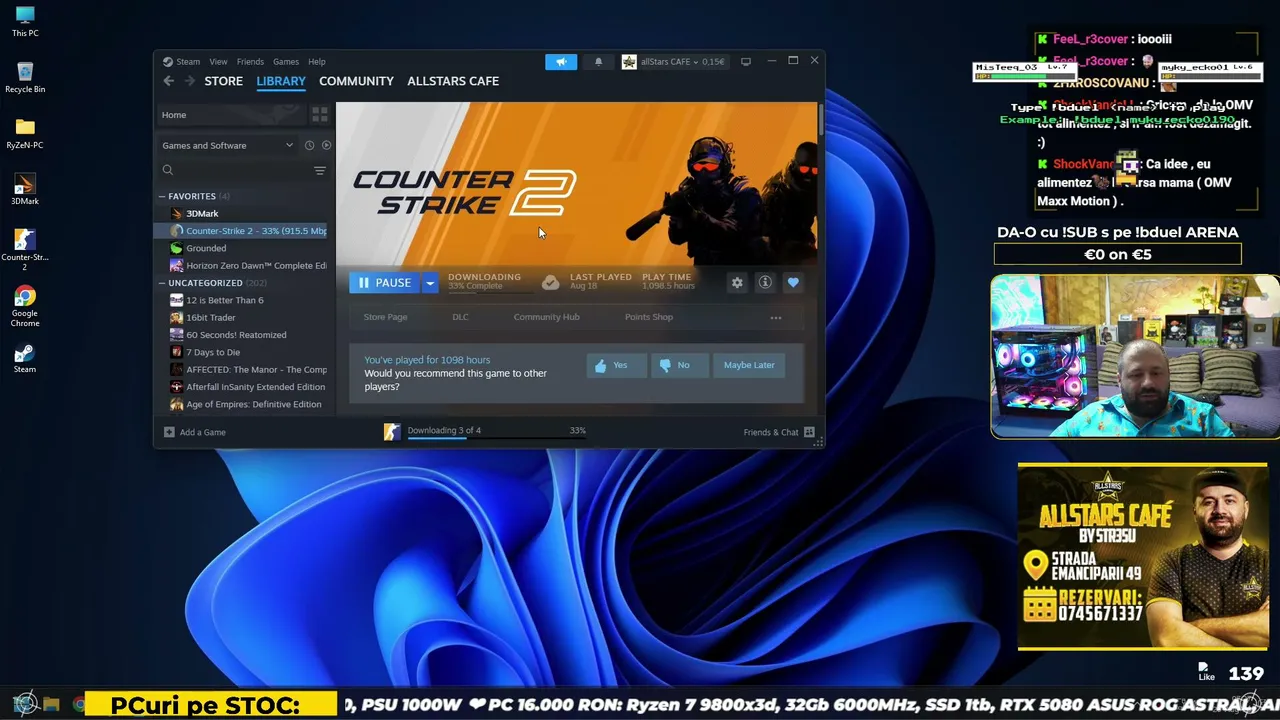Open the Pause button dropdown arrow
Screen dimensions: 1280x720
(x=430, y=283)
